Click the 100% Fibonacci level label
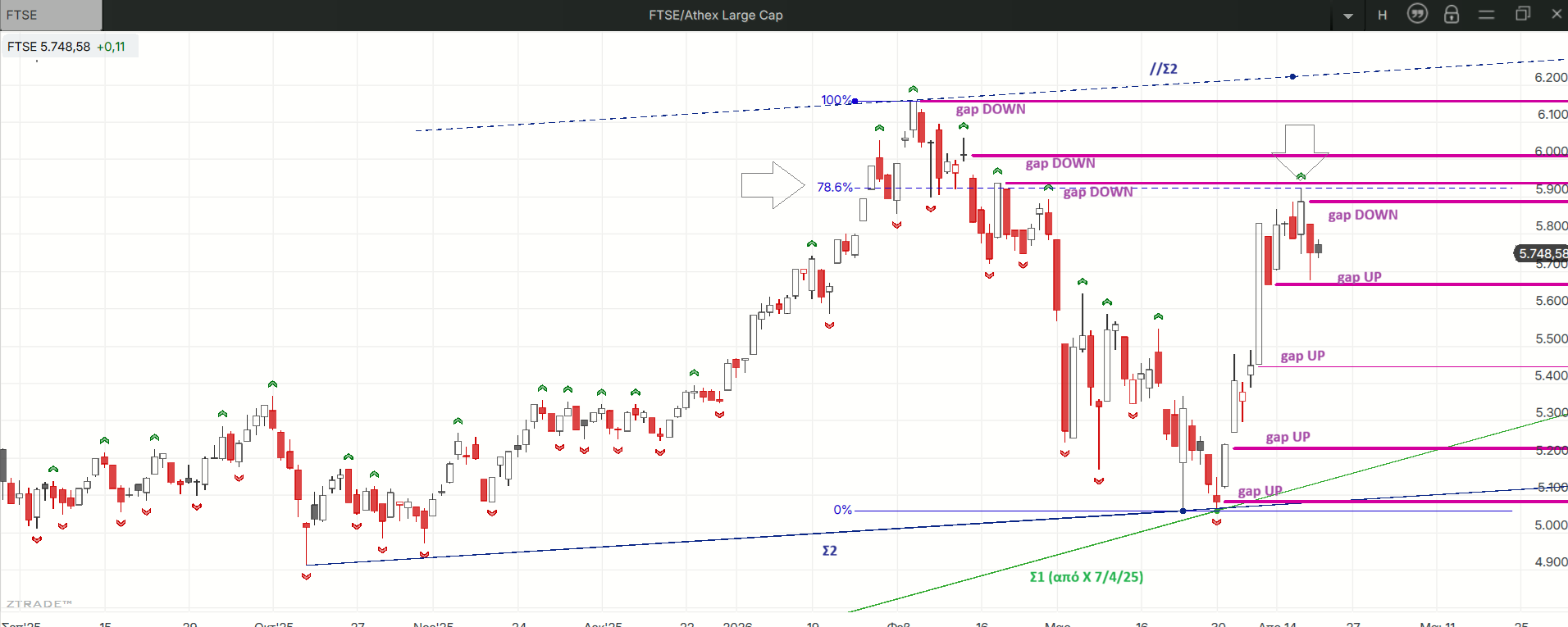This screenshot has width=1568, height=627. [836, 100]
